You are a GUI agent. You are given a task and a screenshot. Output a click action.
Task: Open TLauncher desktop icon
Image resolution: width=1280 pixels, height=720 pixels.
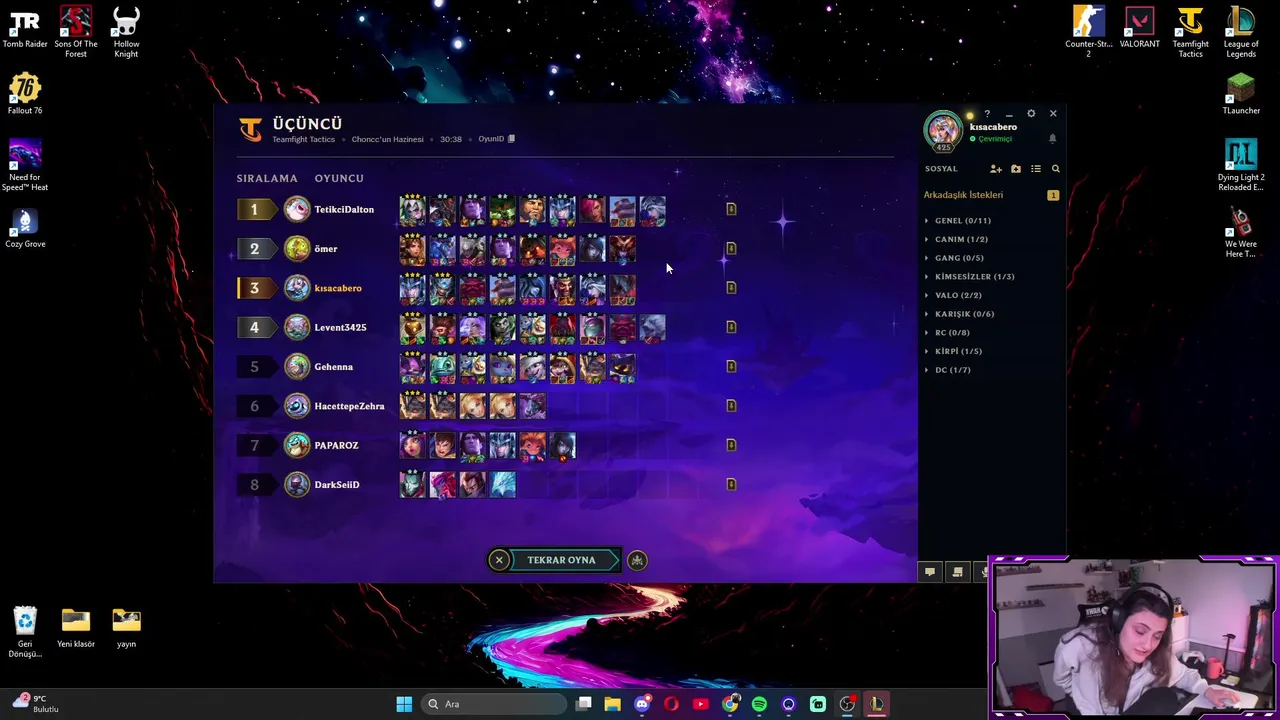[1241, 94]
